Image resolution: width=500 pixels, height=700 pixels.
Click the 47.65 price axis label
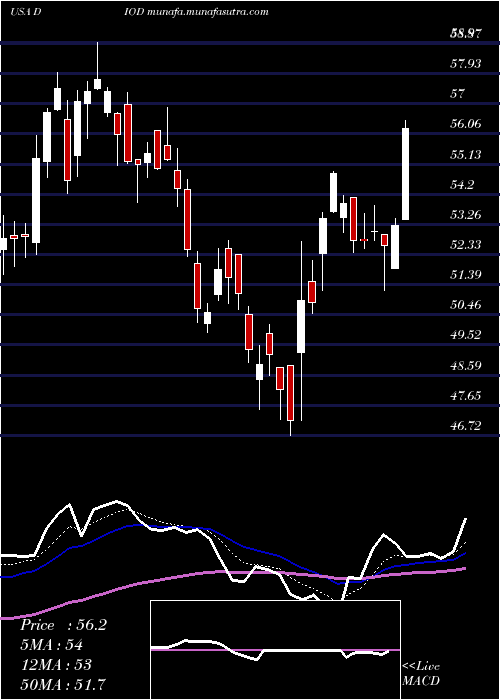(466, 395)
